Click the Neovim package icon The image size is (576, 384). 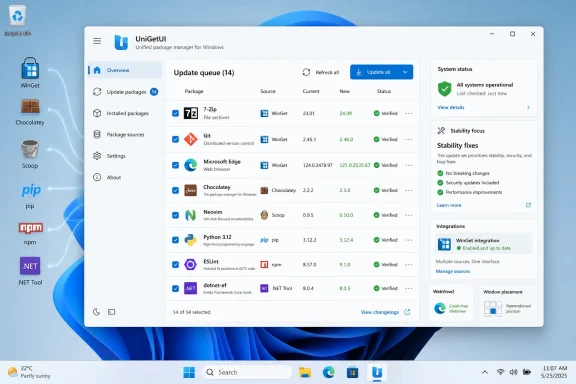tap(191, 215)
